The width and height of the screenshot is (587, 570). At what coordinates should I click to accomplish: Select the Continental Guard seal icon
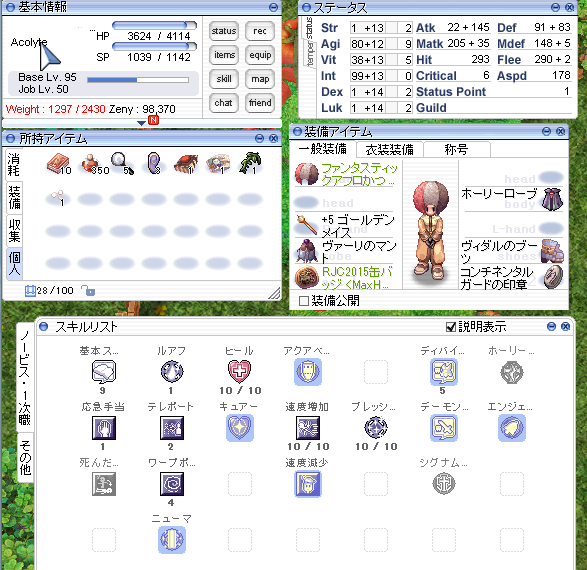click(553, 277)
